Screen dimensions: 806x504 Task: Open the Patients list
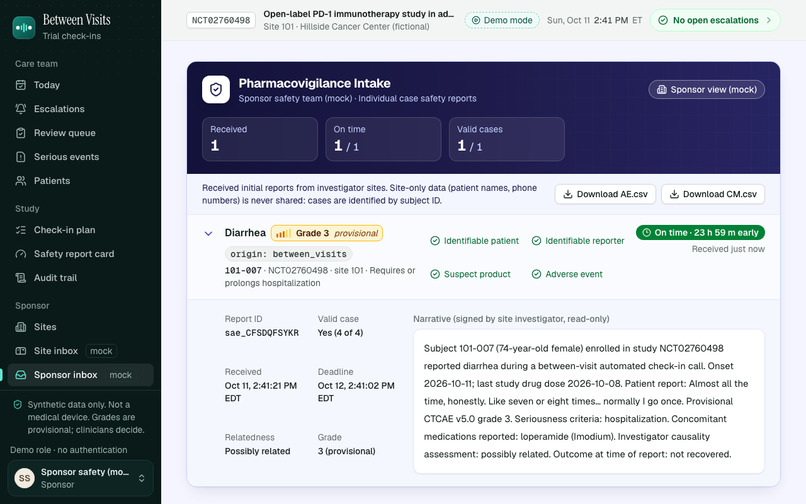tap(80, 181)
